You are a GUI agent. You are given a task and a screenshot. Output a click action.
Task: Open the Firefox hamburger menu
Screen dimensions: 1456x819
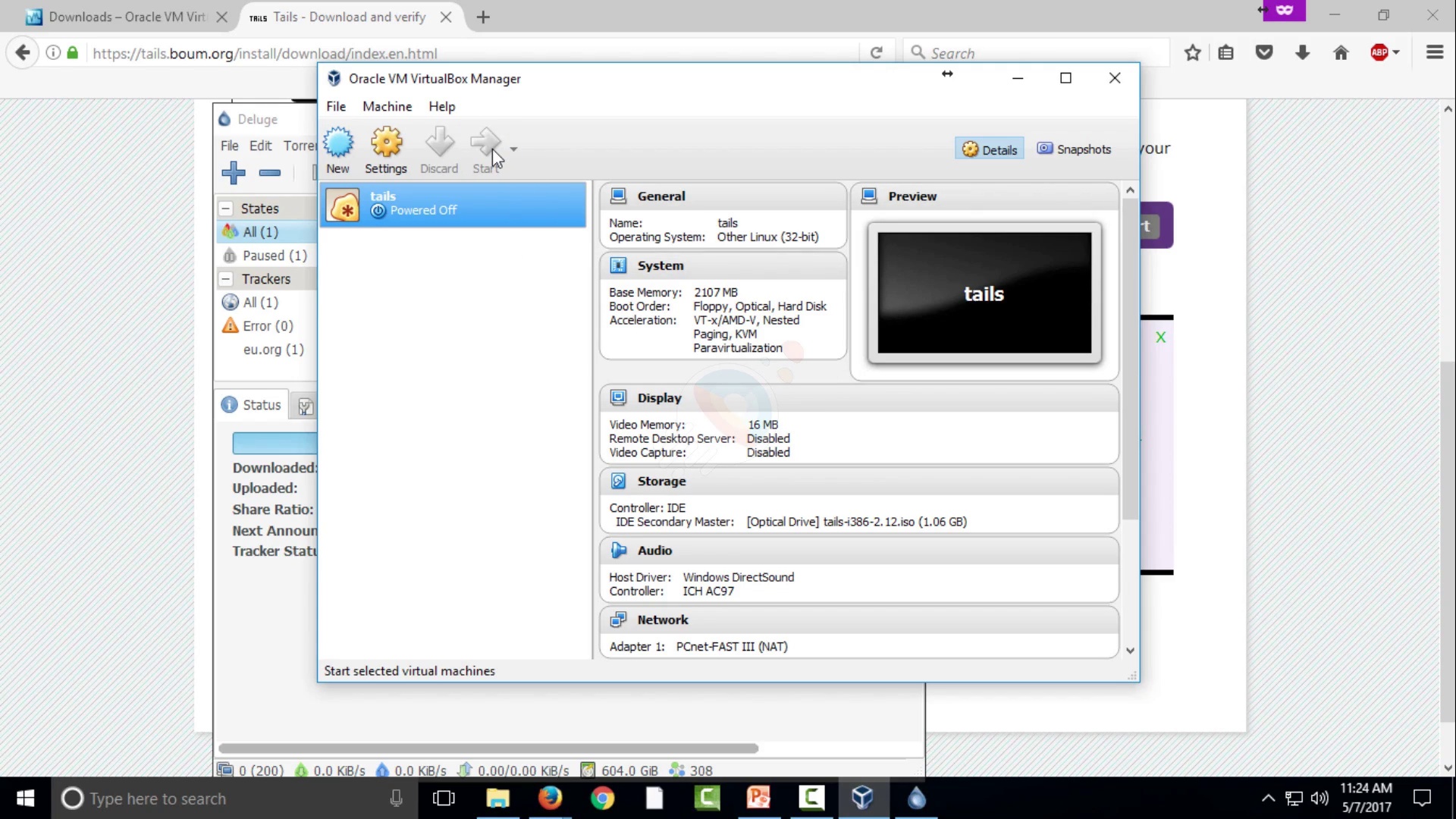(x=1435, y=52)
